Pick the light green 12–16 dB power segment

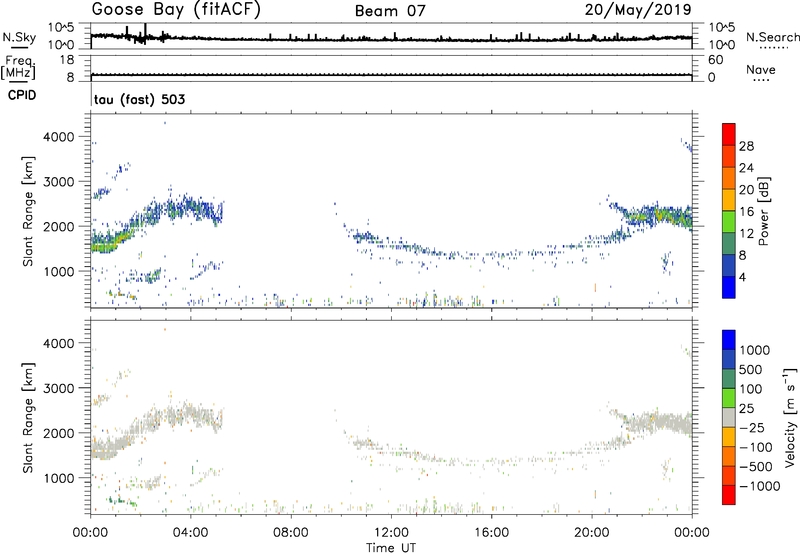[729, 222]
